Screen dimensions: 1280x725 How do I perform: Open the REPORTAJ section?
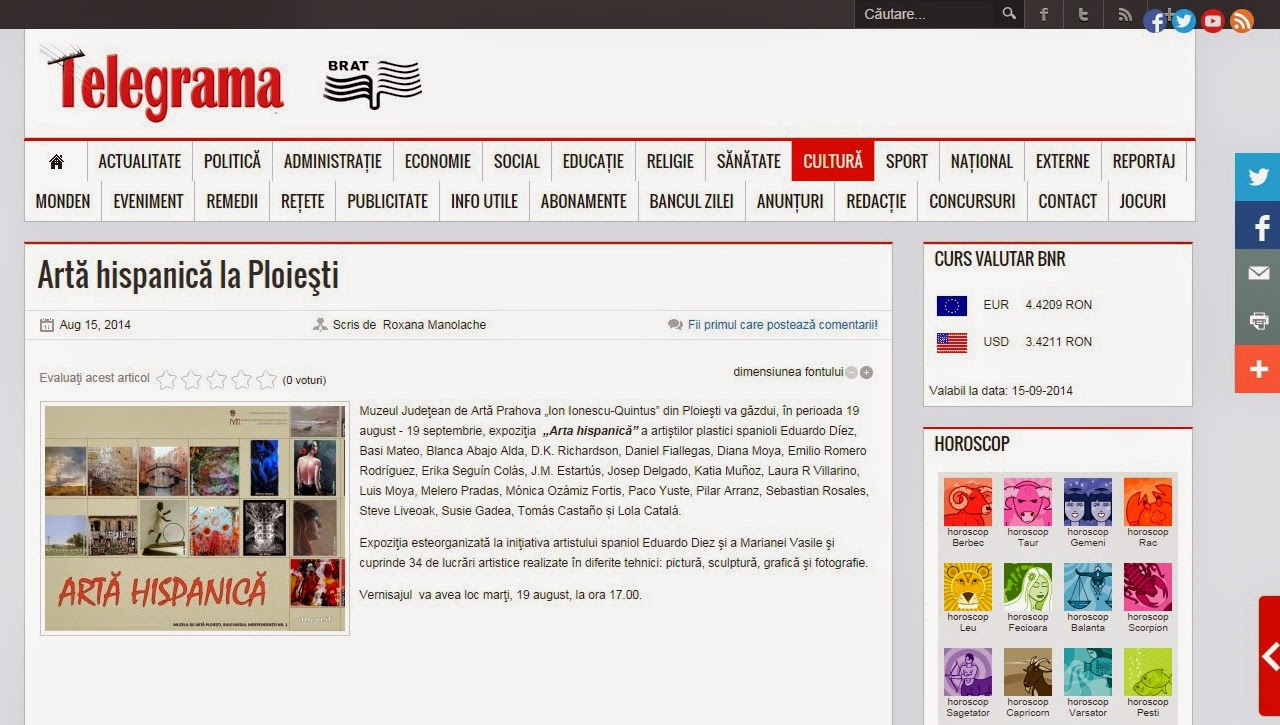point(1144,161)
